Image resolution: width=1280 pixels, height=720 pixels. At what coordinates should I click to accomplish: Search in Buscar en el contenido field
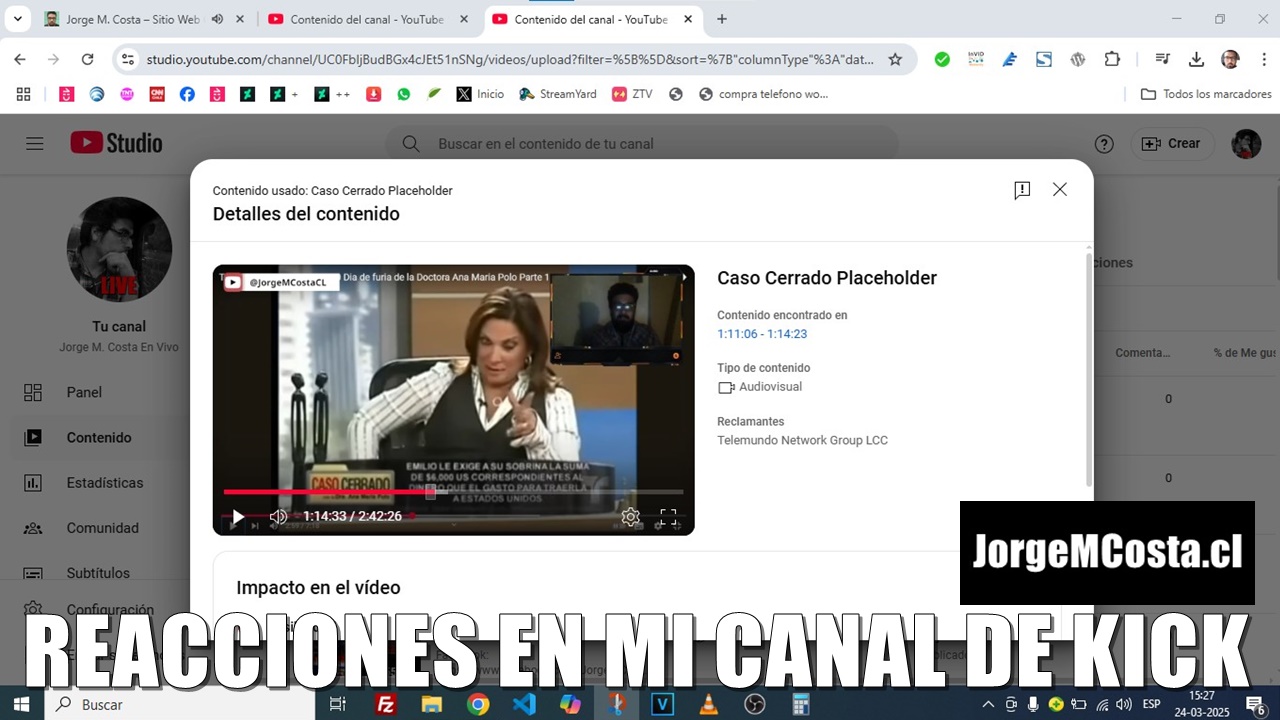640,144
